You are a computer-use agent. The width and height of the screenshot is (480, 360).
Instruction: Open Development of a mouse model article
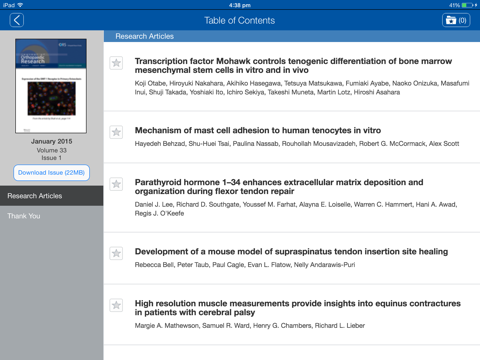tap(291, 251)
